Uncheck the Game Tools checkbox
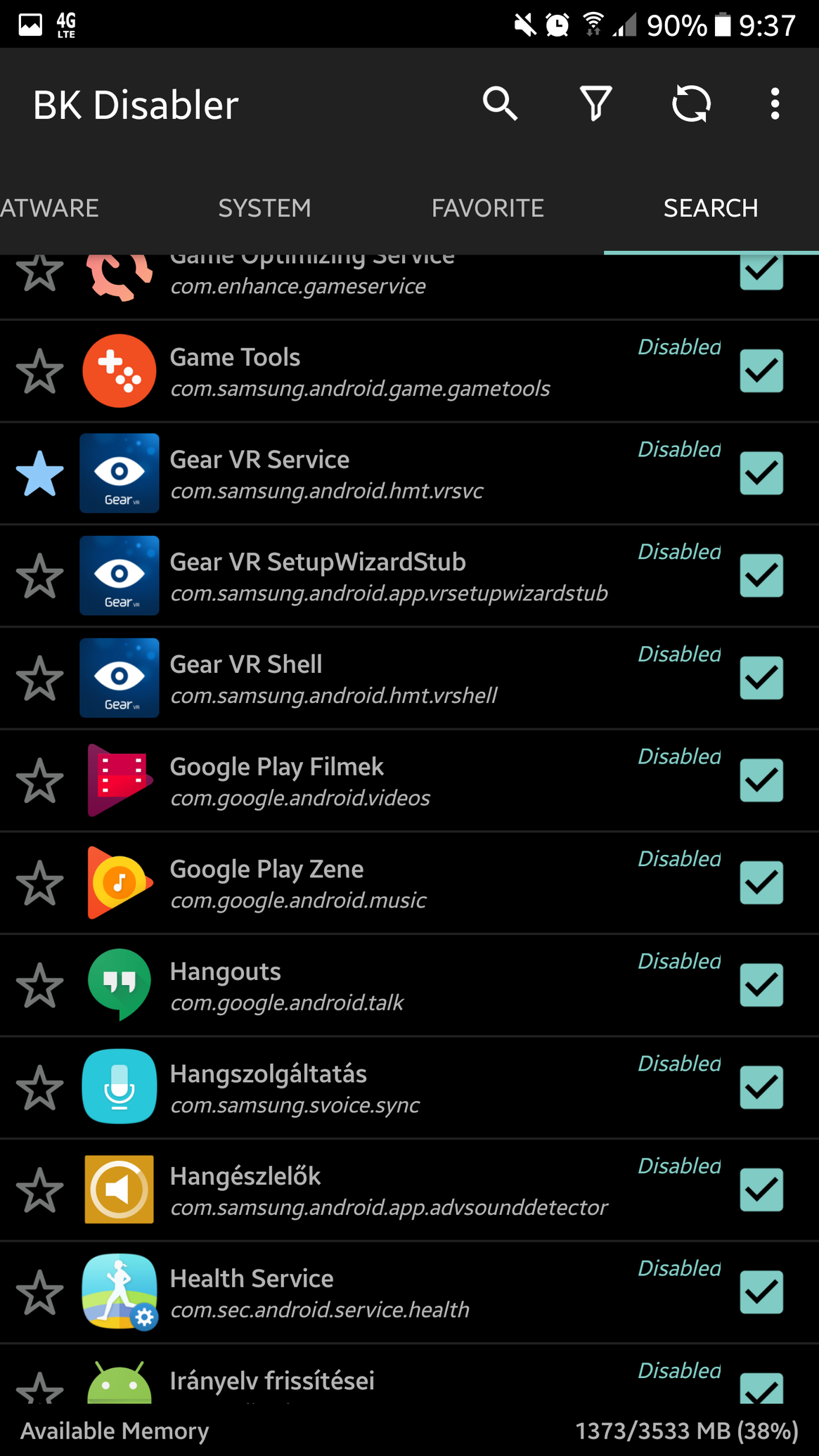 click(761, 371)
